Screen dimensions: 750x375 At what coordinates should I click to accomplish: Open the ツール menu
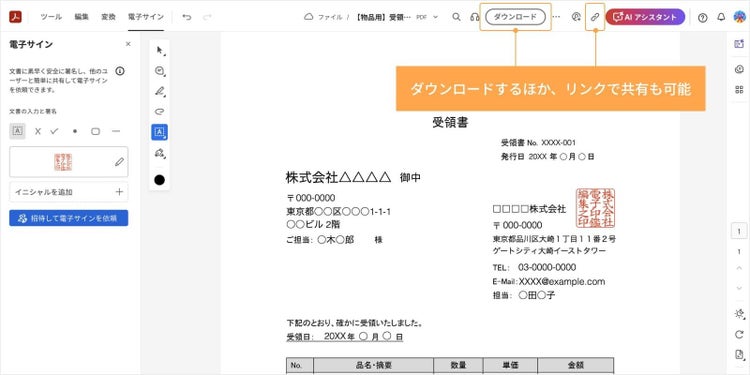coord(51,17)
